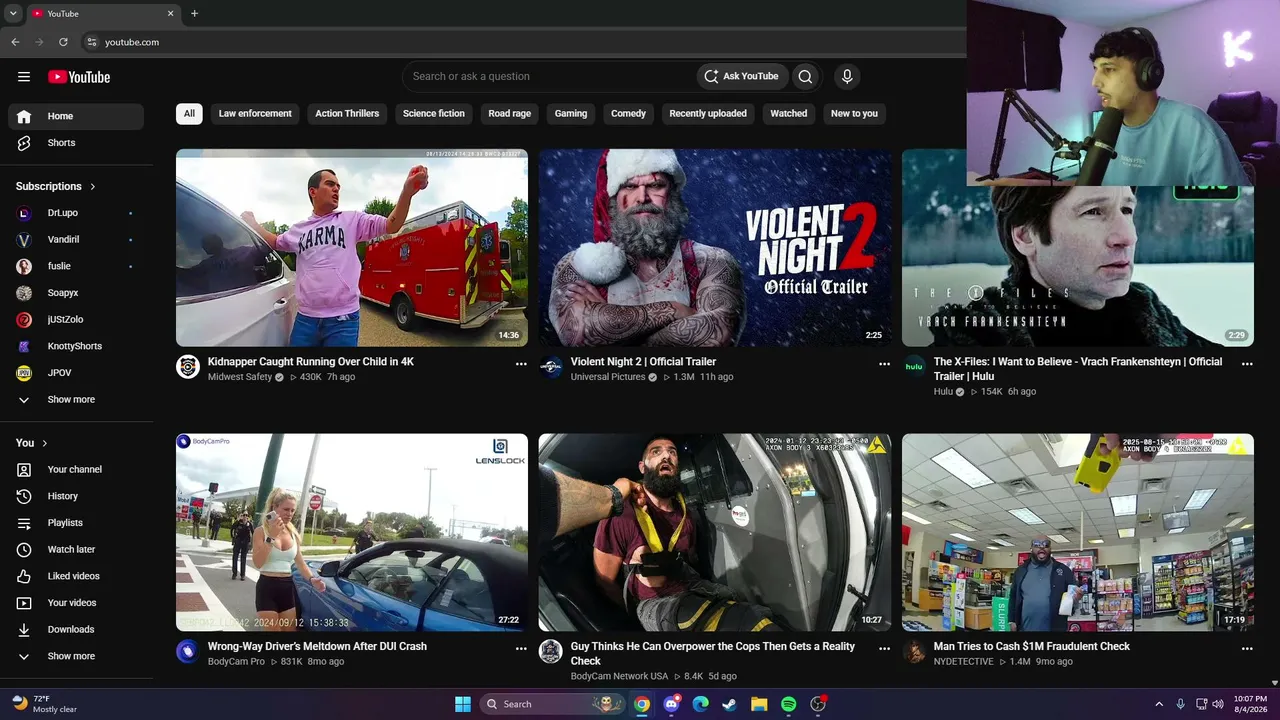Click the youtube.com address bar

[x=520, y=42]
